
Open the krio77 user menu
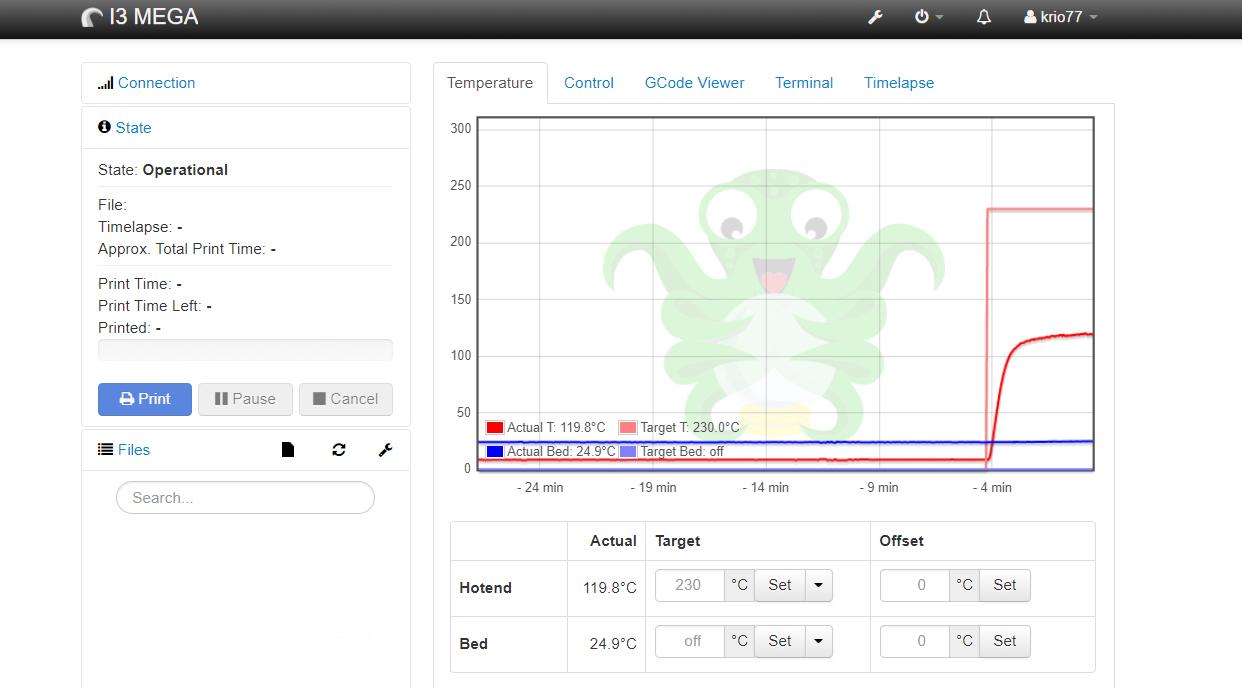(x=1061, y=17)
